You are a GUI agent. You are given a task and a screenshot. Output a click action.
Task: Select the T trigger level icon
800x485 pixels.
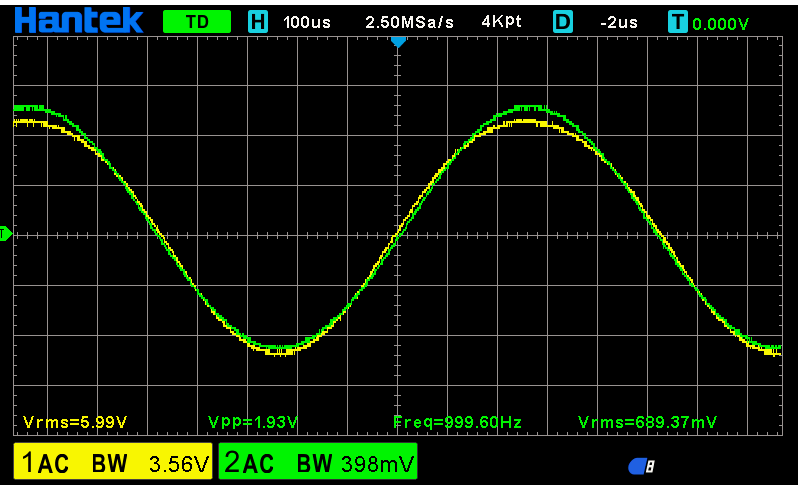click(x=678, y=22)
